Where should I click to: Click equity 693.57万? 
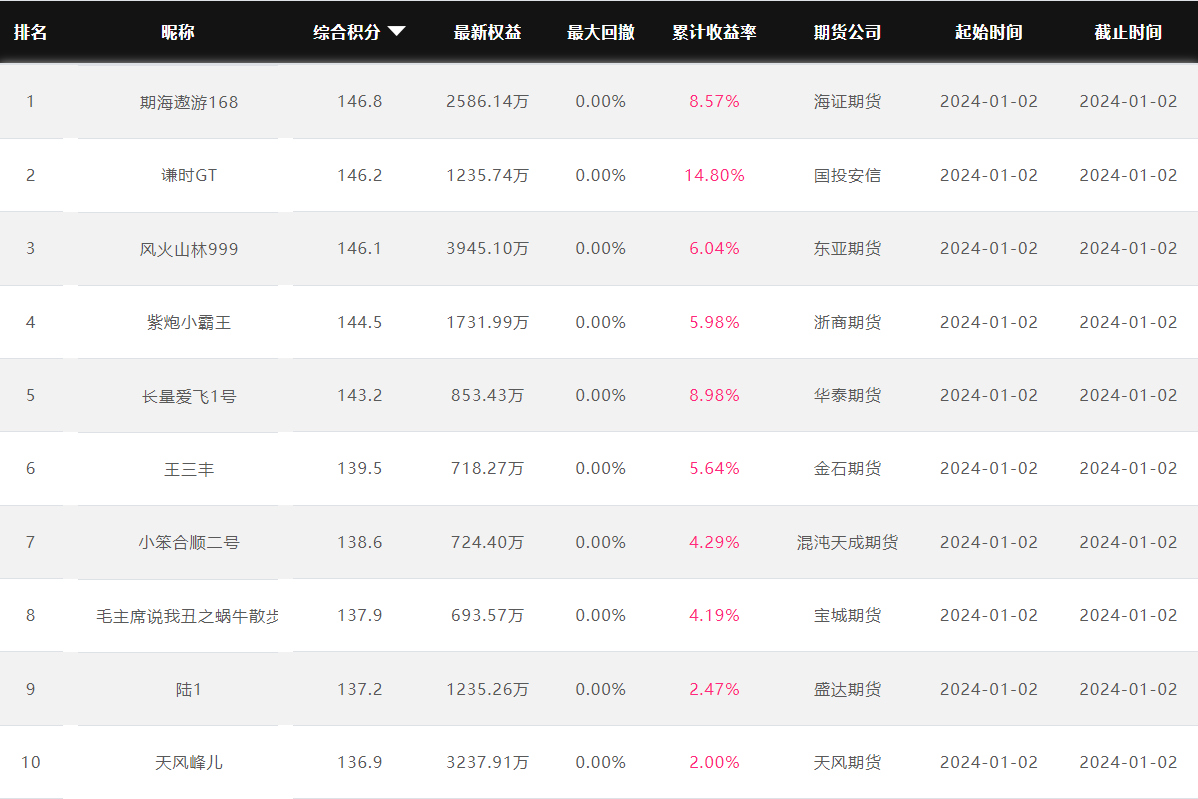pos(487,615)
